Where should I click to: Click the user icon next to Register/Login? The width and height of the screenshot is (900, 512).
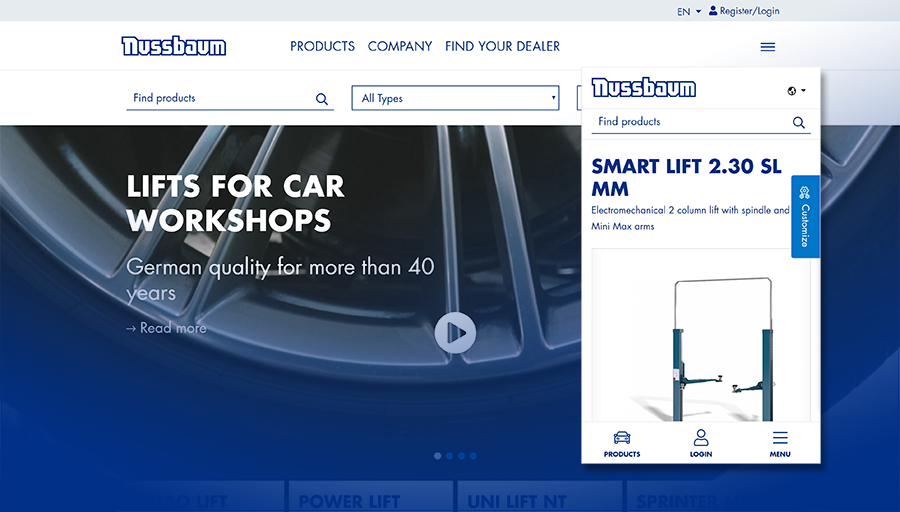click(713, 11)
